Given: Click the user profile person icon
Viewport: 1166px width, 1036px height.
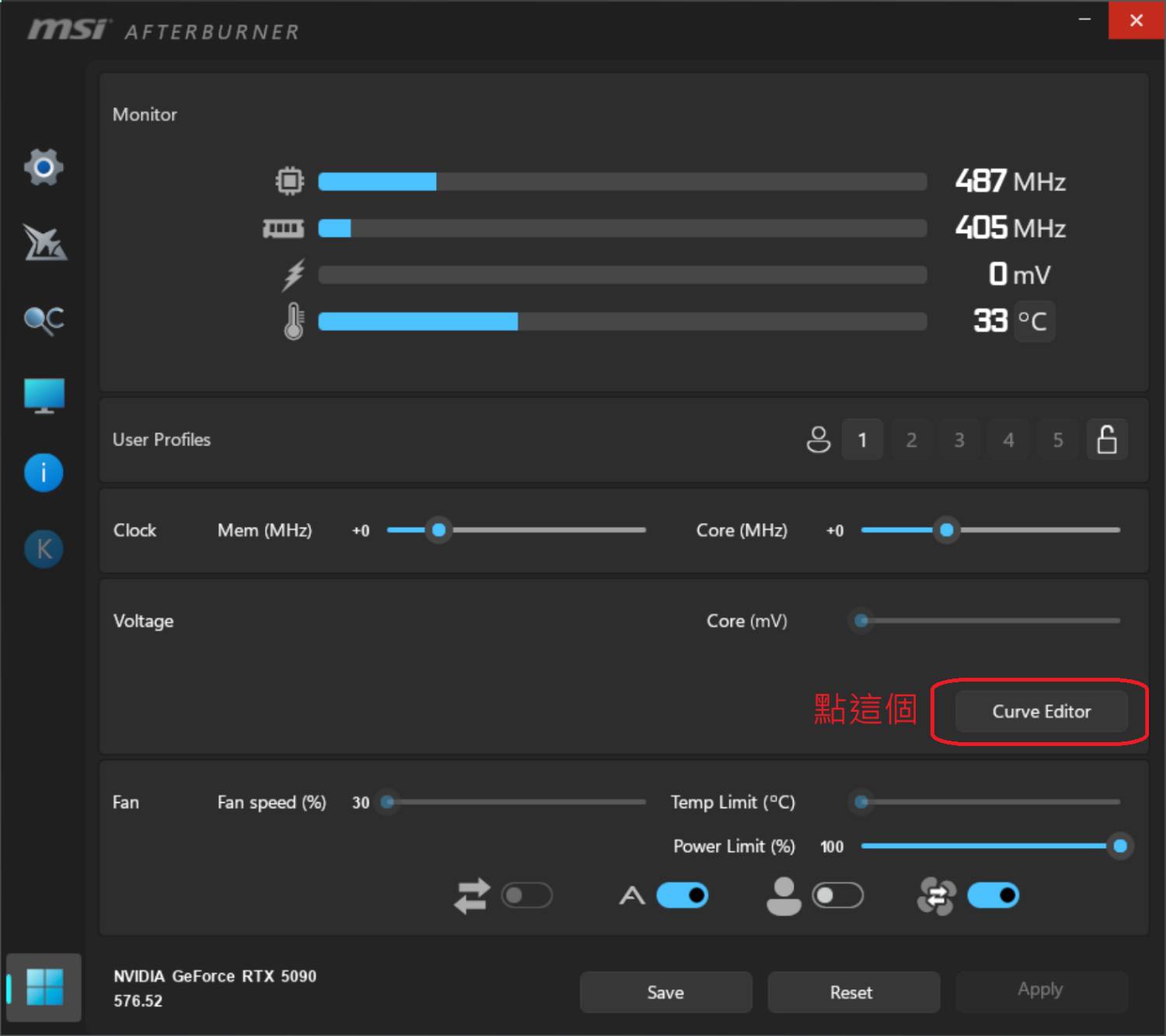Looking at the screenshot, I should (x=819, y=440).
